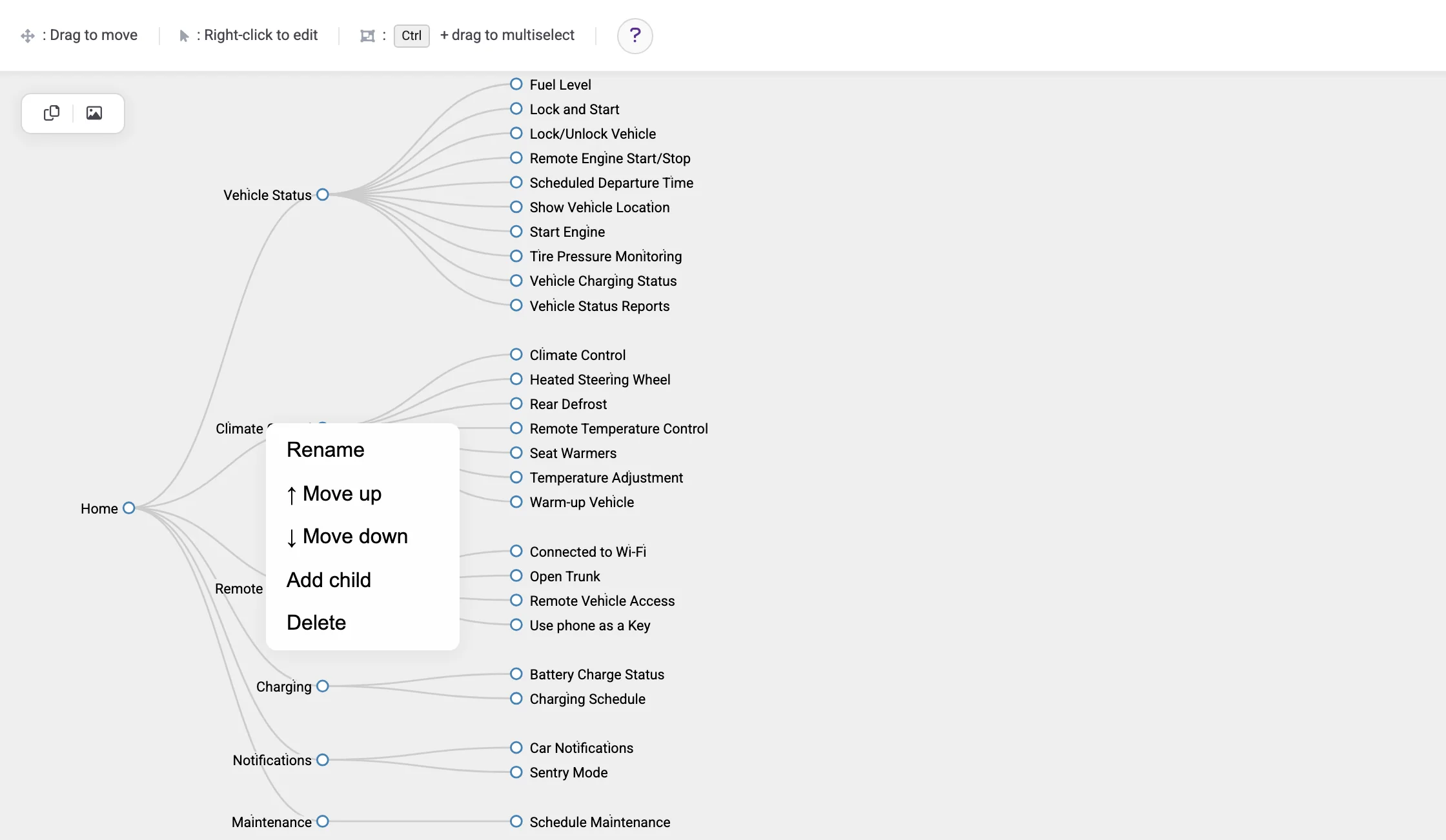Click the multiselect rectangle icon

tap(367, 35)
